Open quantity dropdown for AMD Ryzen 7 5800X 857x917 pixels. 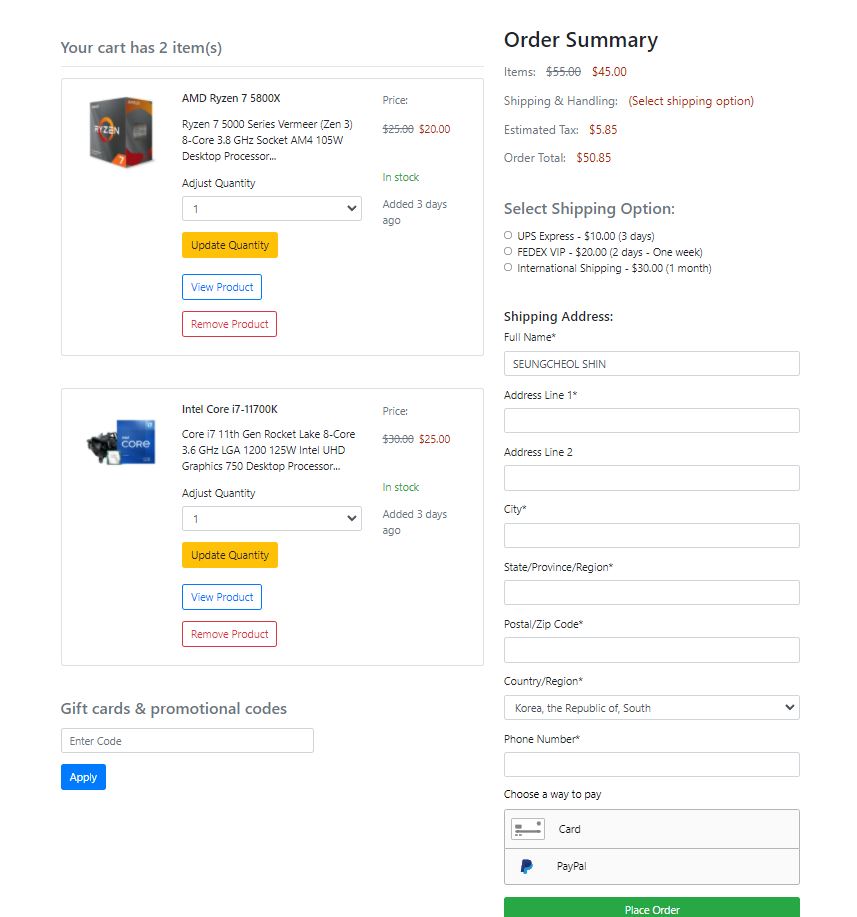(272, 208)
